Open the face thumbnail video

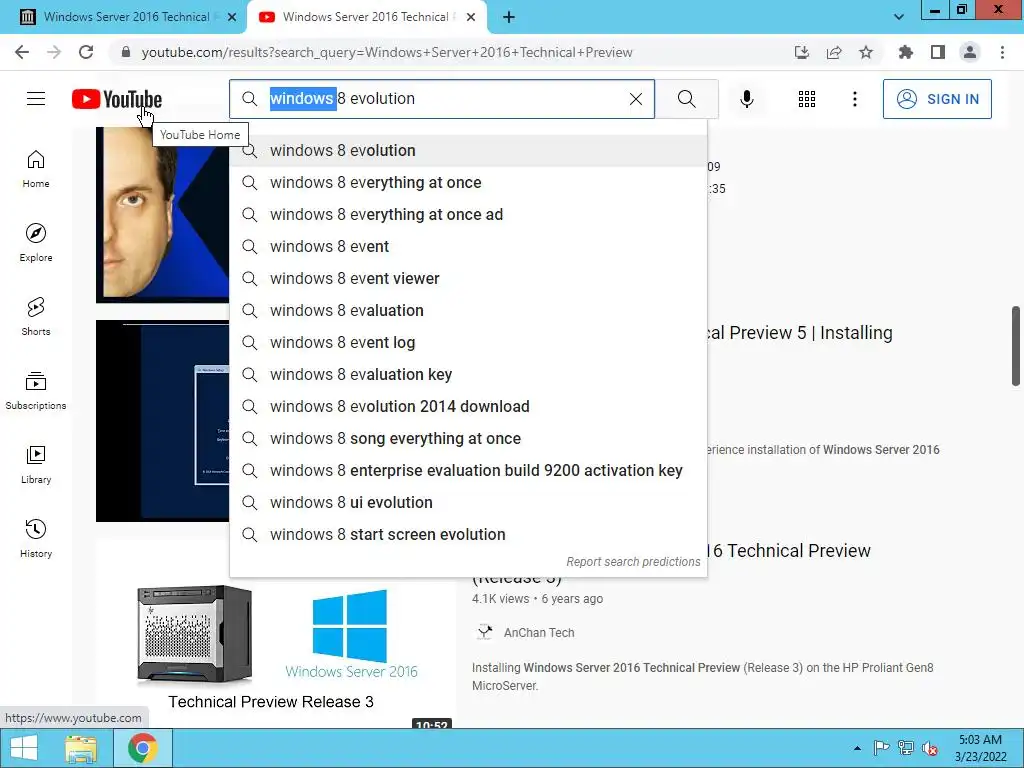(163, 215)
